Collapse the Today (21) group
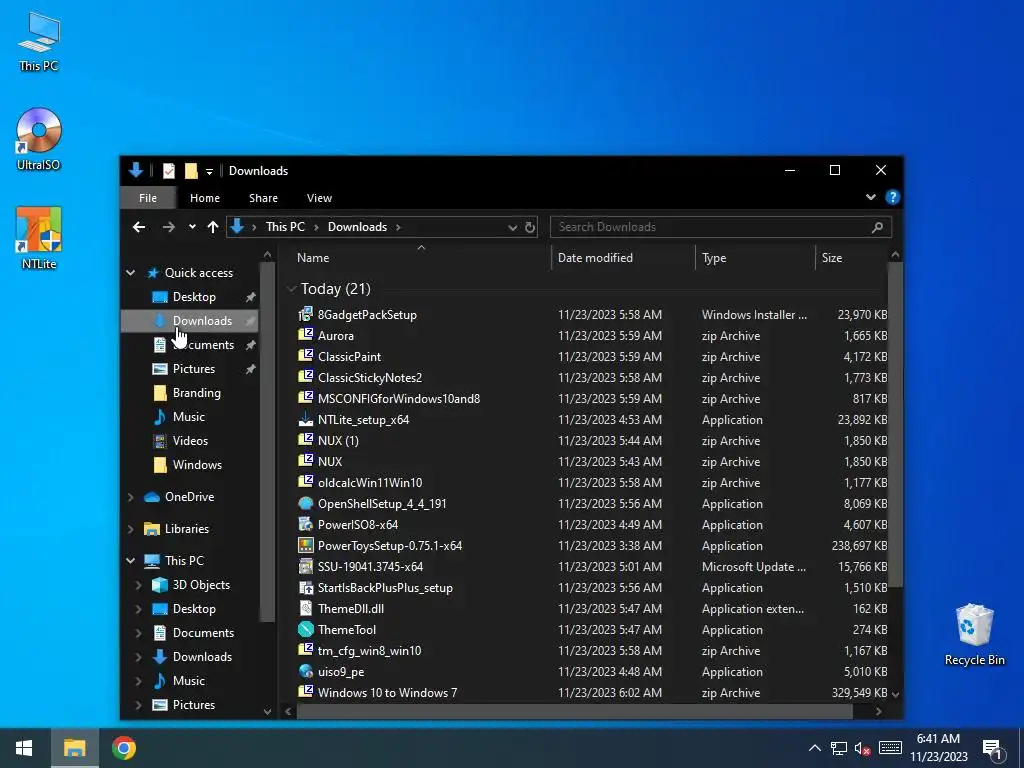 pos(291,289)
